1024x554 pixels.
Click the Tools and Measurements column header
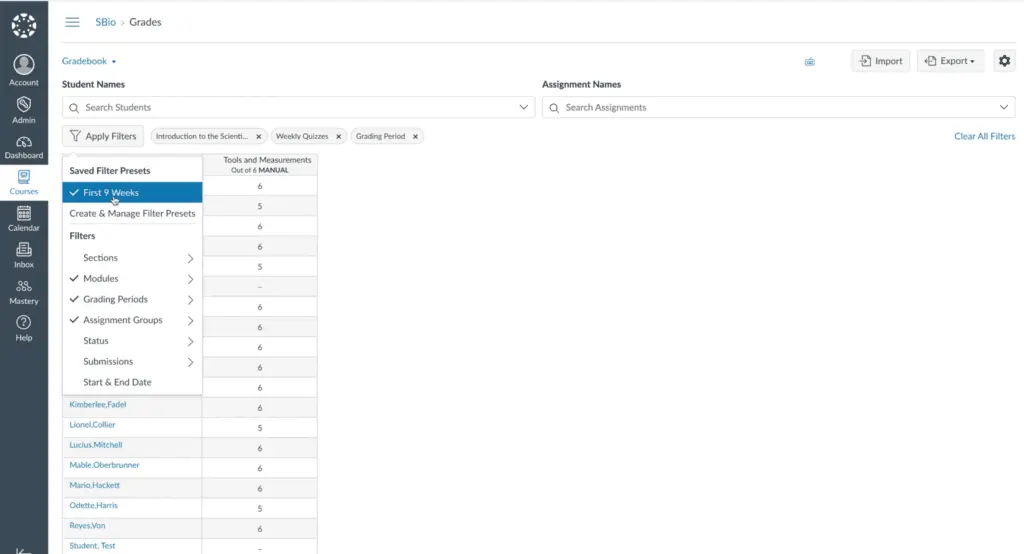click(x=260, y=165)
